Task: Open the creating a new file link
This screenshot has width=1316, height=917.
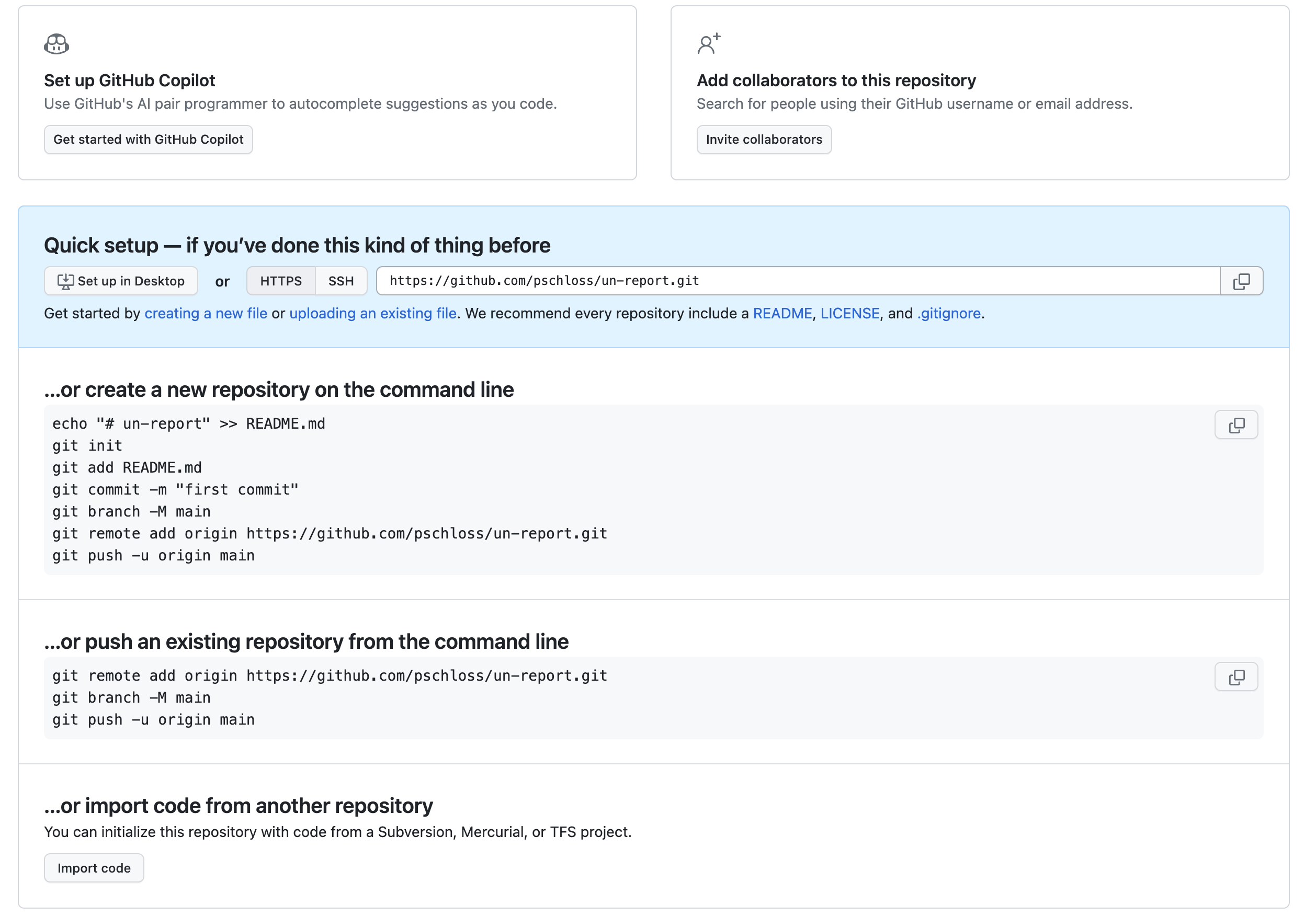Action: tap(206, 313)
